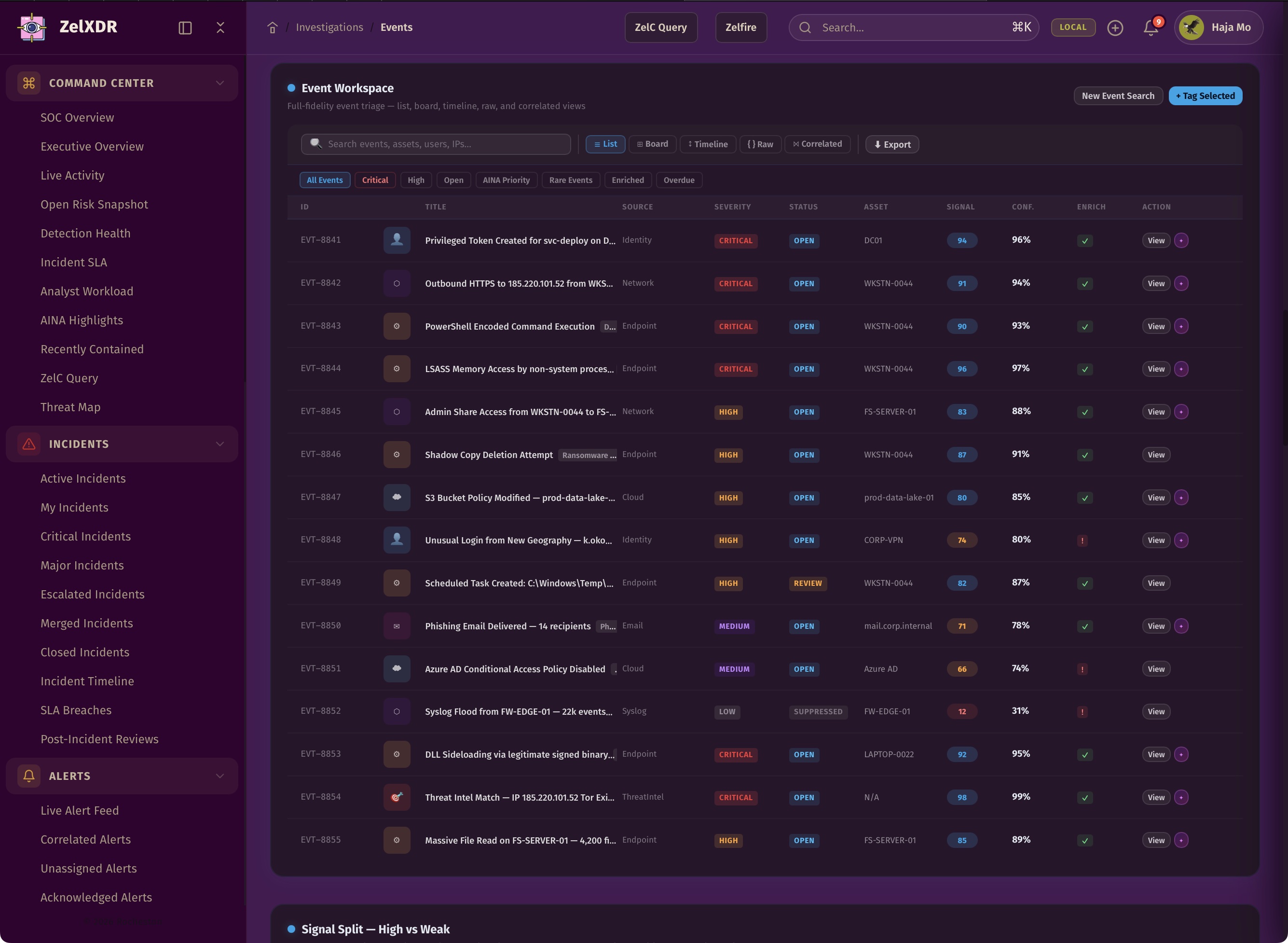Click View for event EVT-8852
Screen dimensions: 1288x943
1156,711
